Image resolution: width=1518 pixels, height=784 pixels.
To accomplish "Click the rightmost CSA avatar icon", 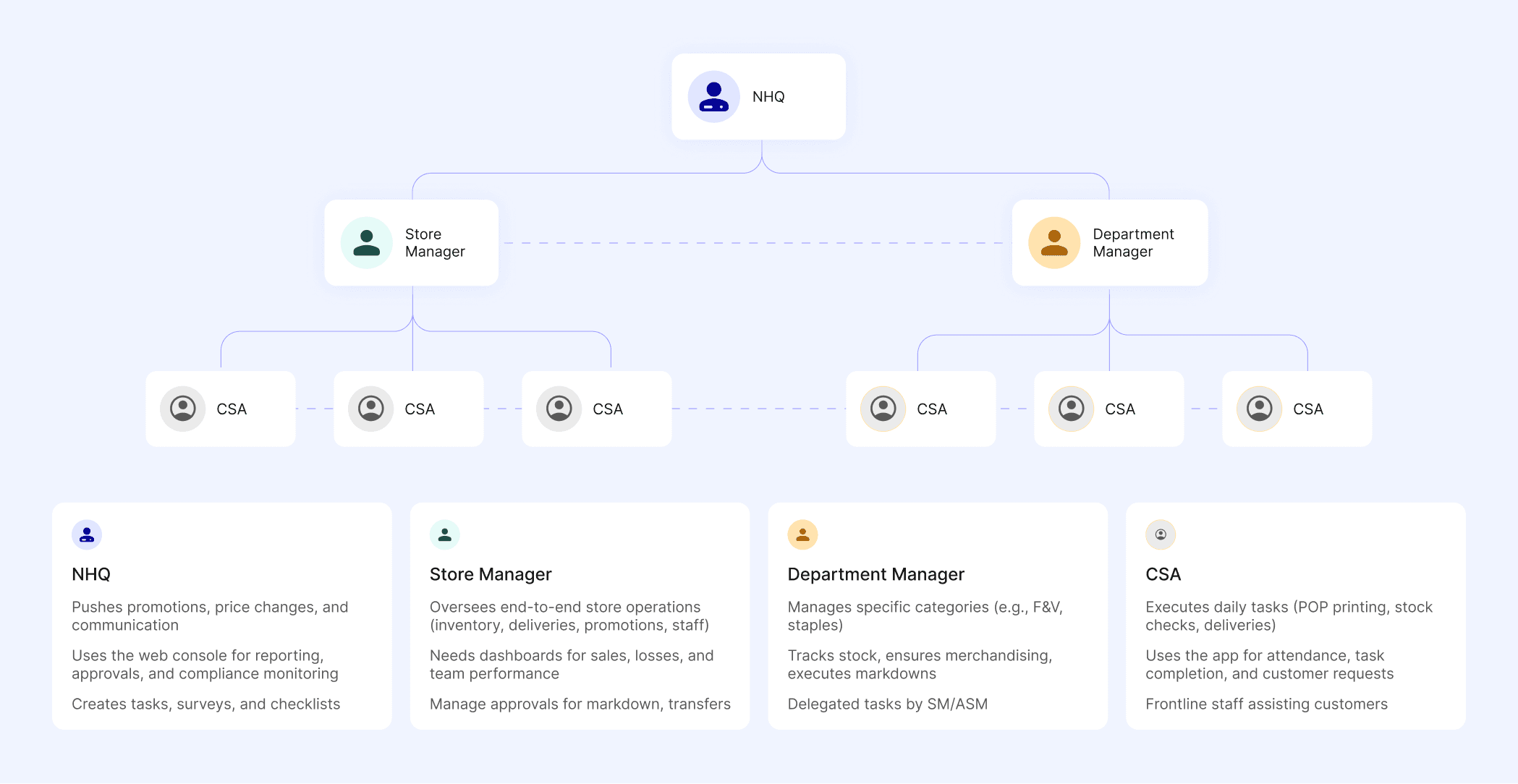I will [x=1259, y=409].
